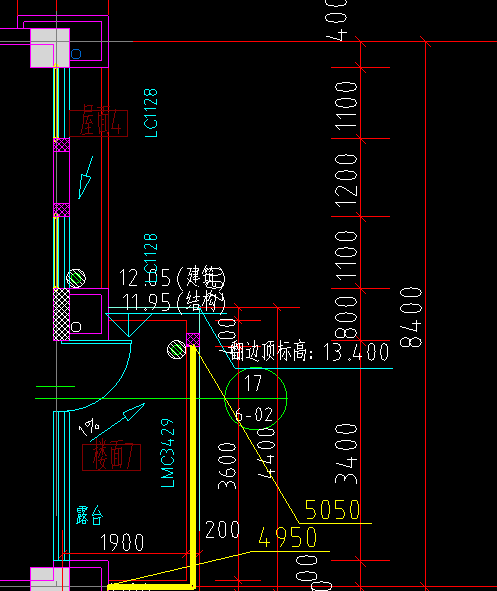Select the red 屋面4 label
The height and width of the screenshot is (591, 497).
(x=99, y=123)
